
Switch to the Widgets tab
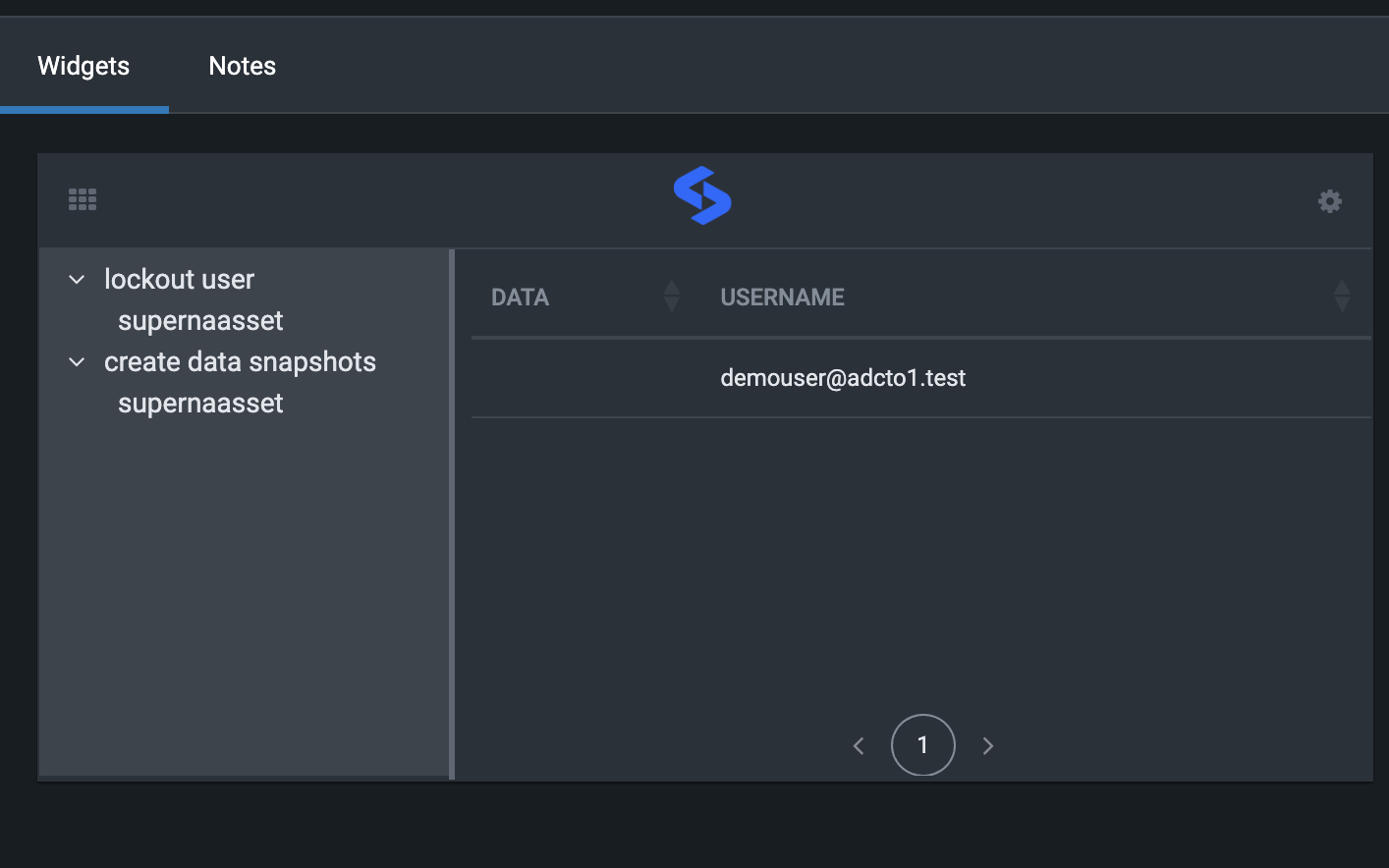point(83,66)
